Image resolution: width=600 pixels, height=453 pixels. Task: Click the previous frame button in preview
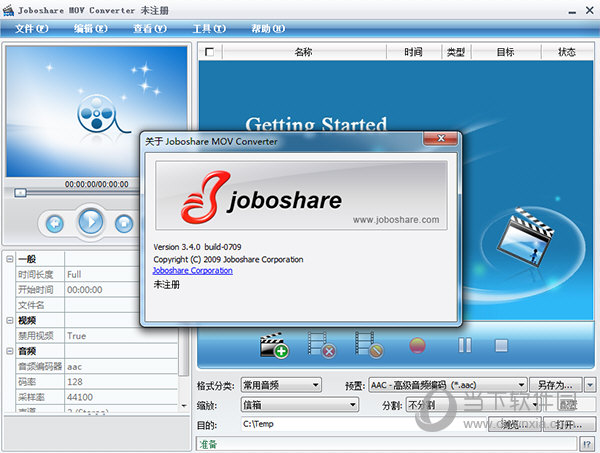54,223
